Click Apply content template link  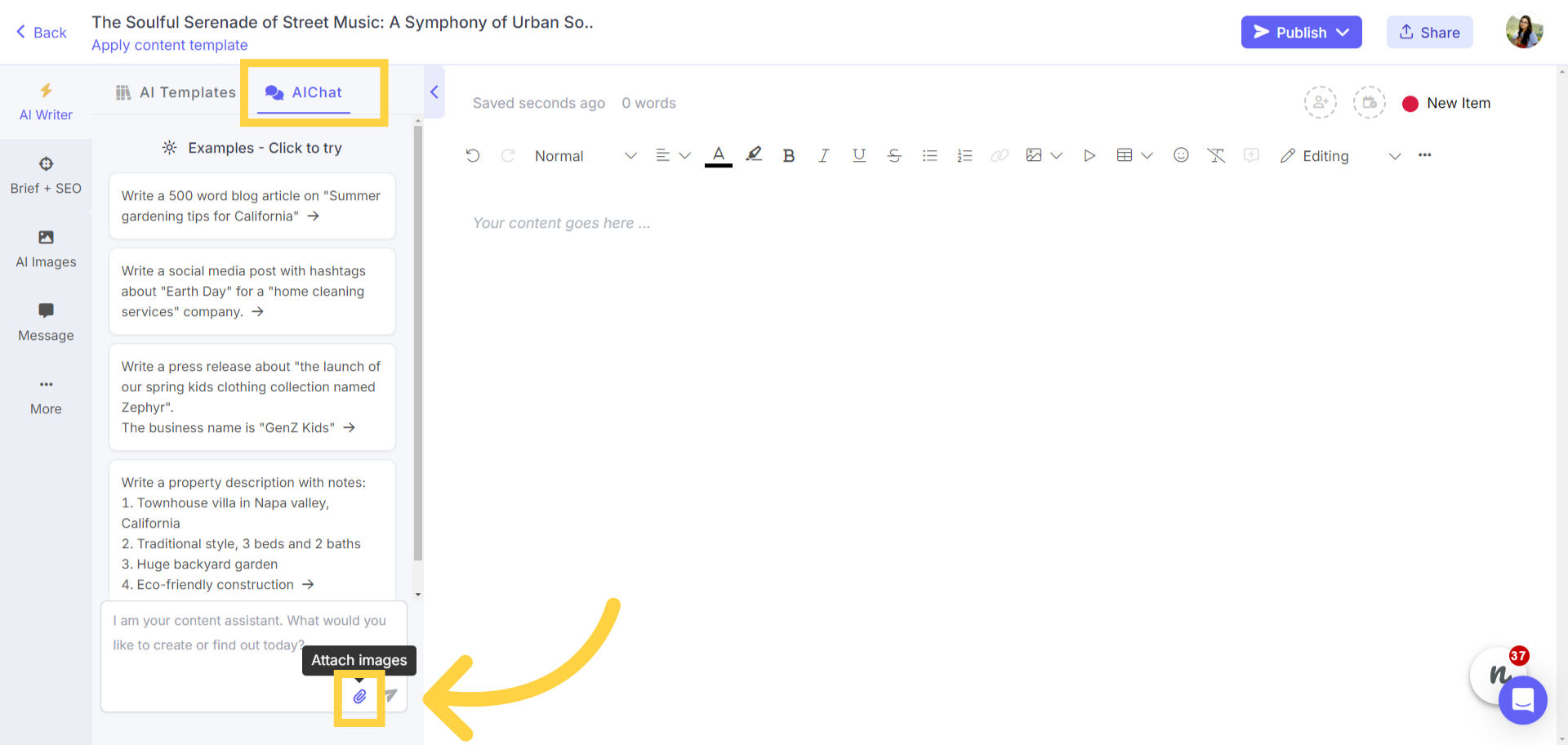point(169,45)
